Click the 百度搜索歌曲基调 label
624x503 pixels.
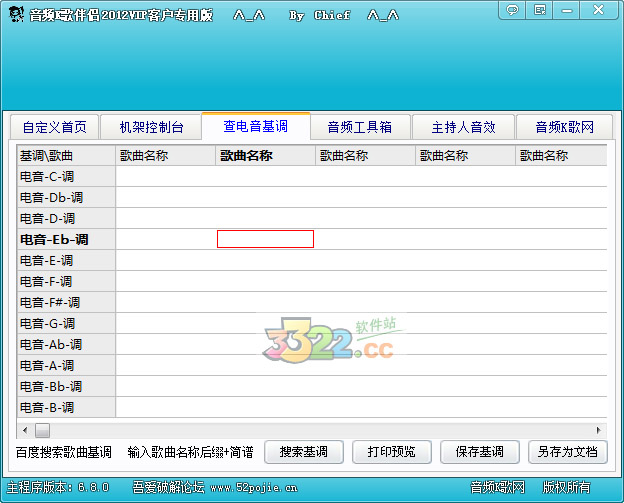64,452
